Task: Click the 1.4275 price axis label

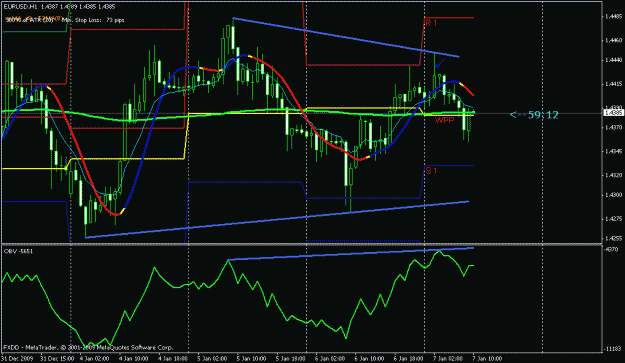Action: pyautogui.click(x=613, y=219)
